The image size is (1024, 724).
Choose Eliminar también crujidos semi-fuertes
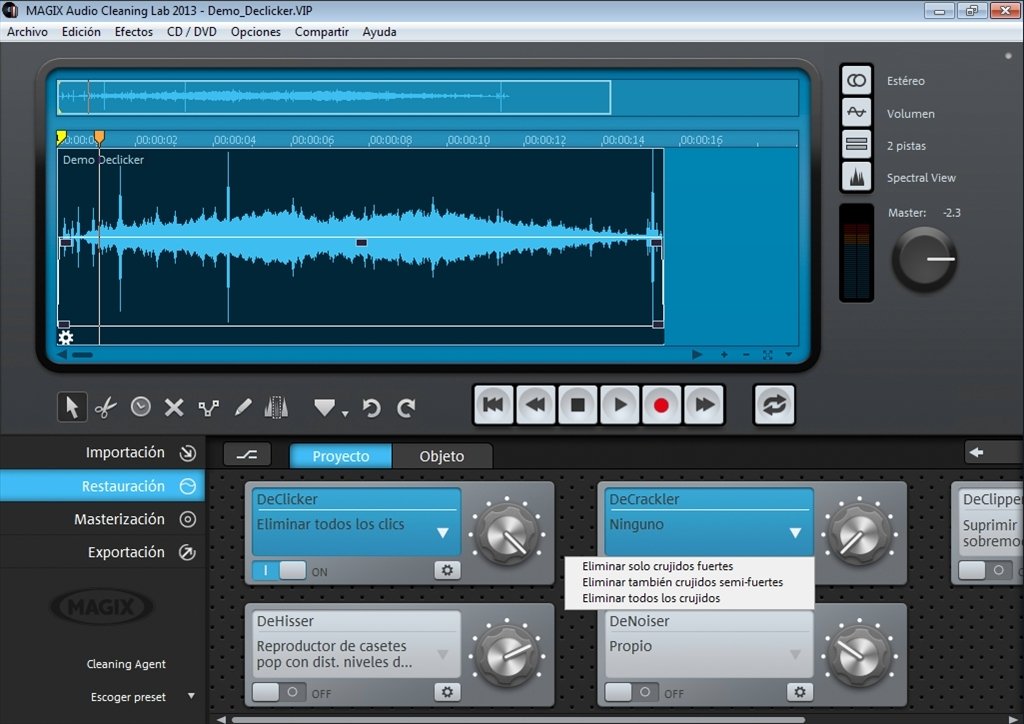(682, 582)
